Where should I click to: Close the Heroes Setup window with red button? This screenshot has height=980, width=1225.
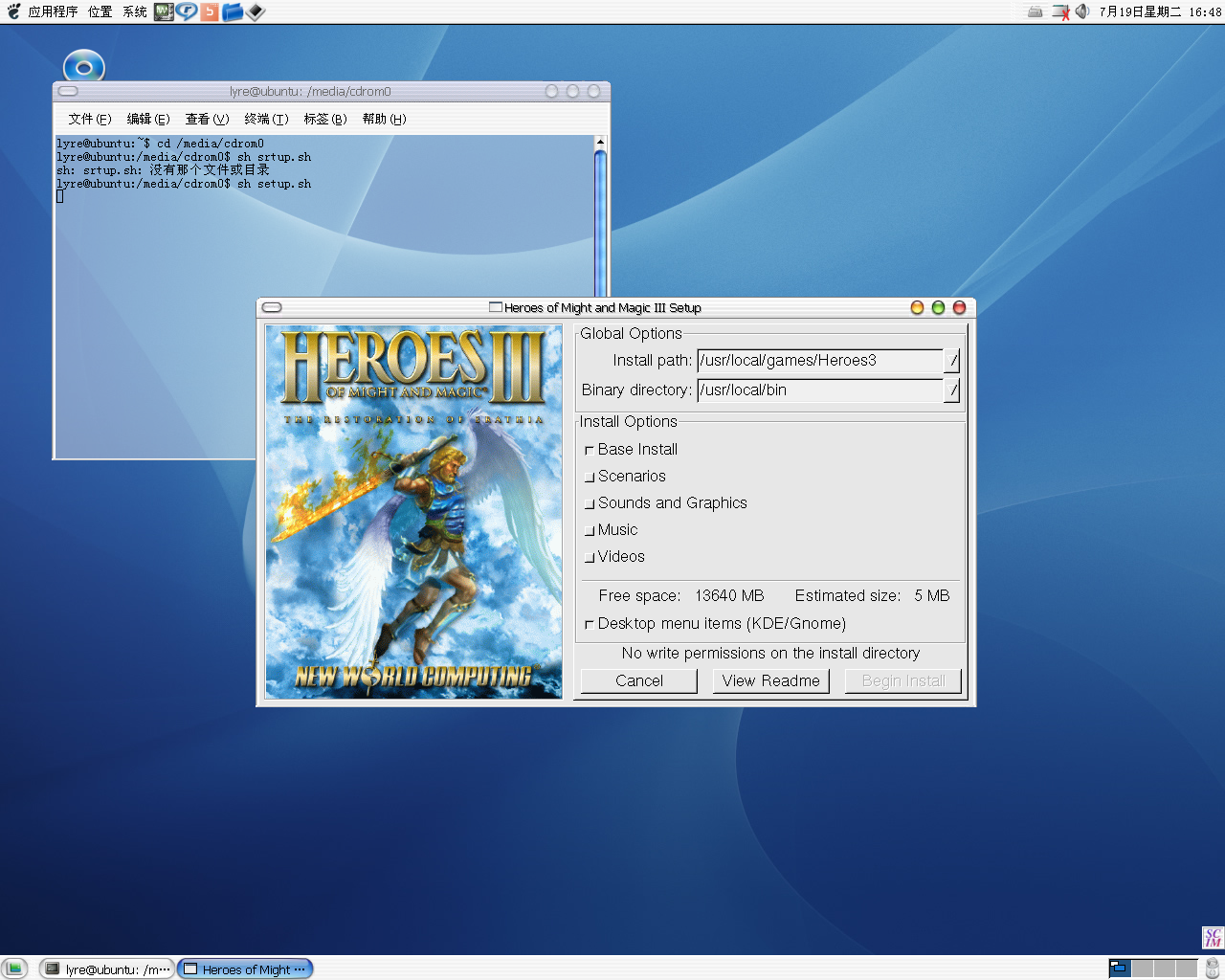[959, 307]
